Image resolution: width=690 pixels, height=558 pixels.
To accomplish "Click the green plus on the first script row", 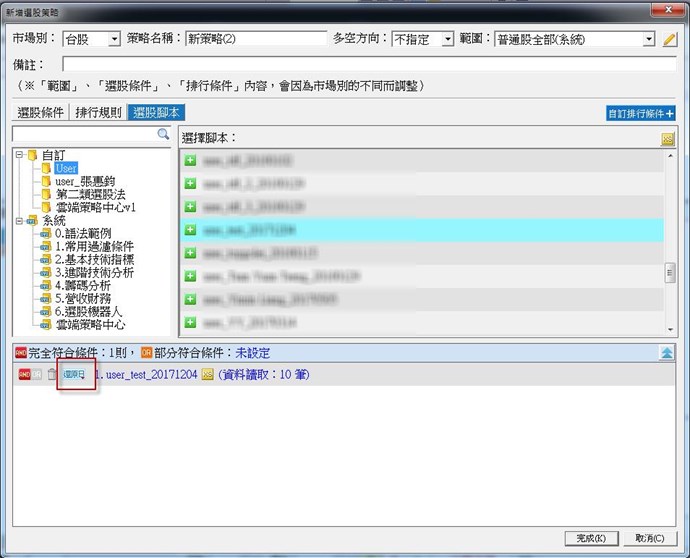I will point(189,159).
